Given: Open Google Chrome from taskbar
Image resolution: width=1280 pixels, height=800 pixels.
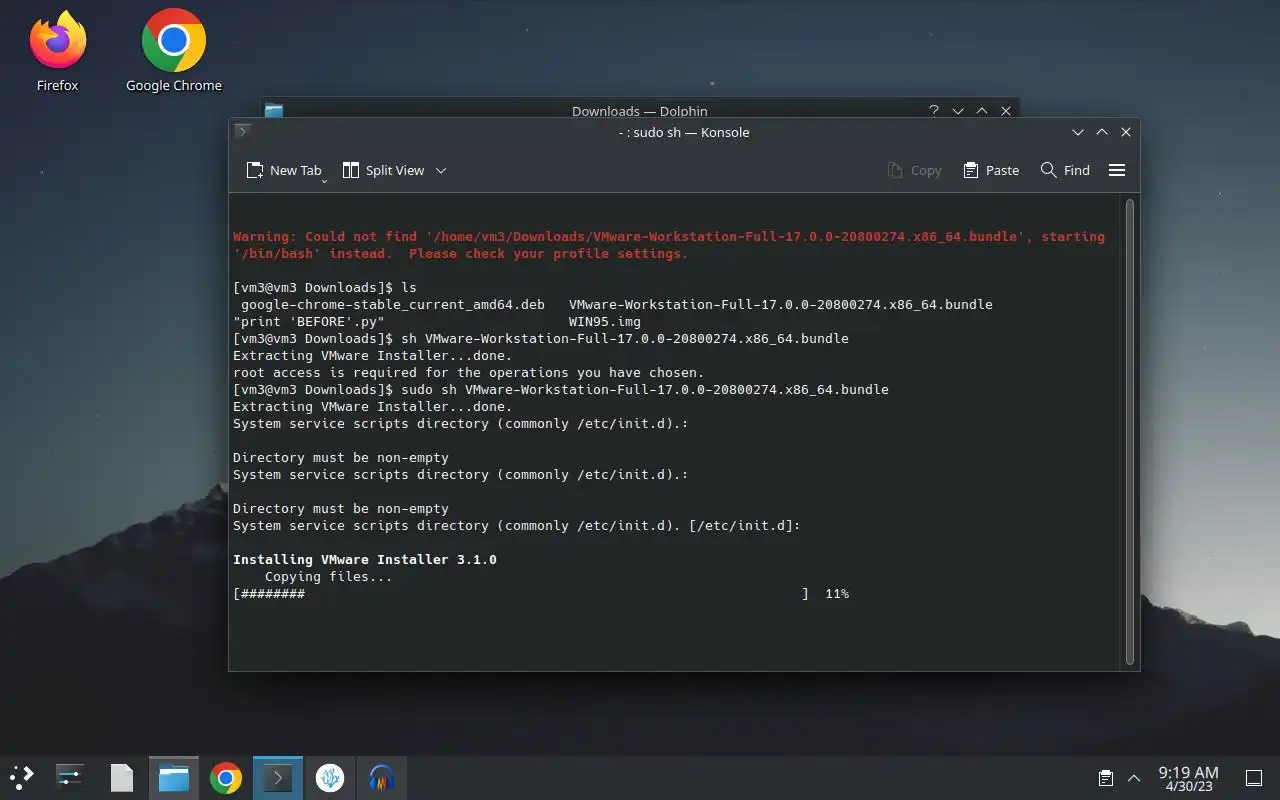Looking at the screenshot, I should pyautogui.click(x=226, y=777).
